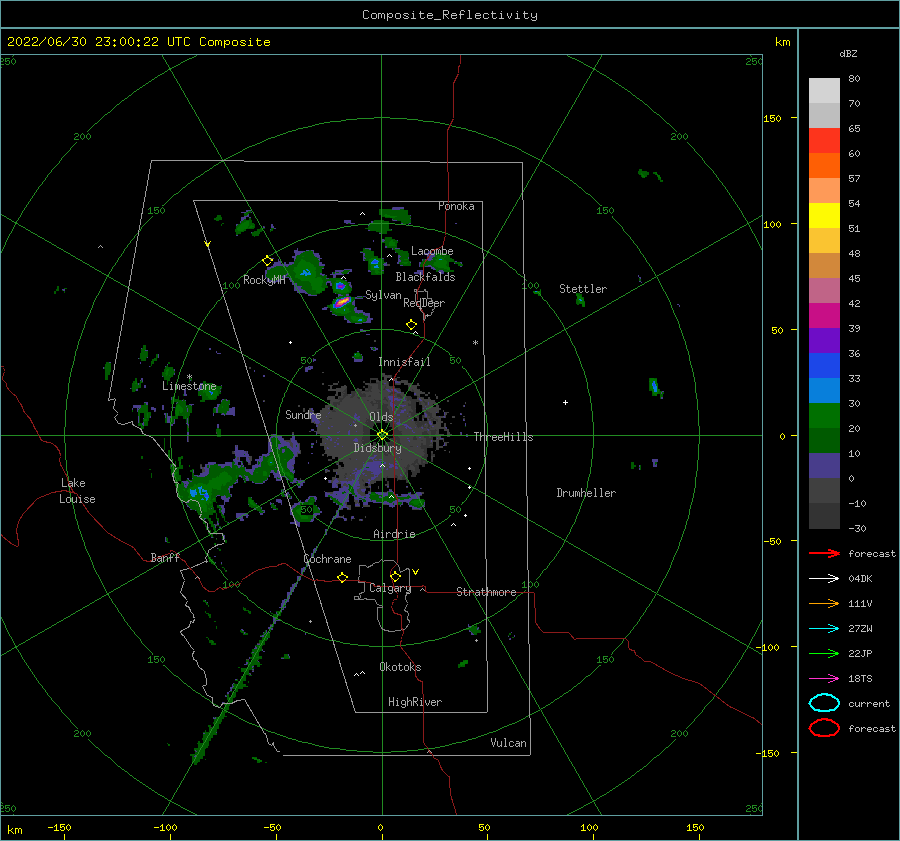Click the -30 value on the dBZ scale
The width and height of the screenshot is (900, 841).
[x=857, y=528]
